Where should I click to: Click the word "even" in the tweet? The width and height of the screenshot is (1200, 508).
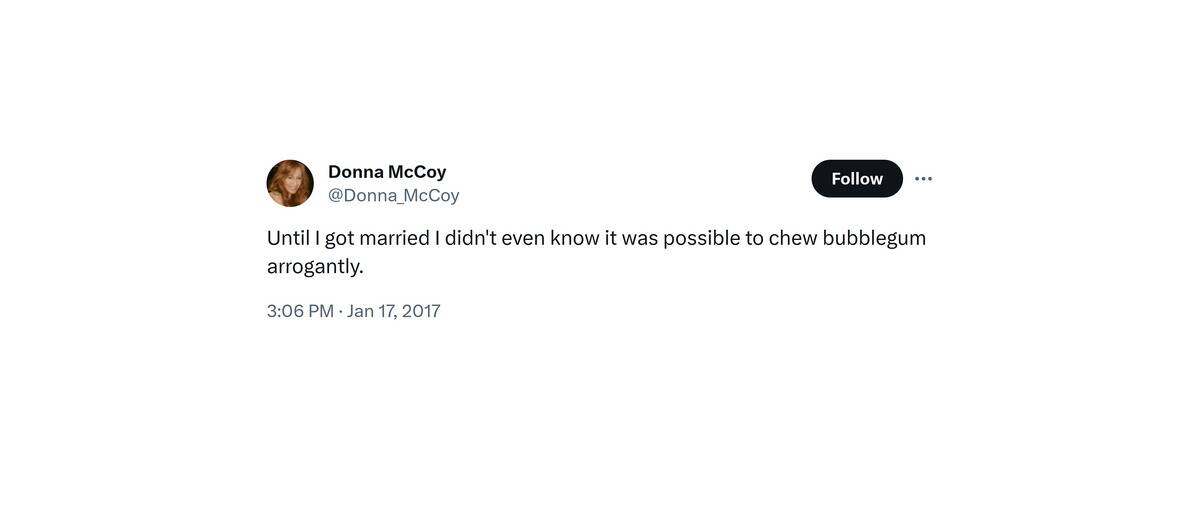tap(523, 239)
